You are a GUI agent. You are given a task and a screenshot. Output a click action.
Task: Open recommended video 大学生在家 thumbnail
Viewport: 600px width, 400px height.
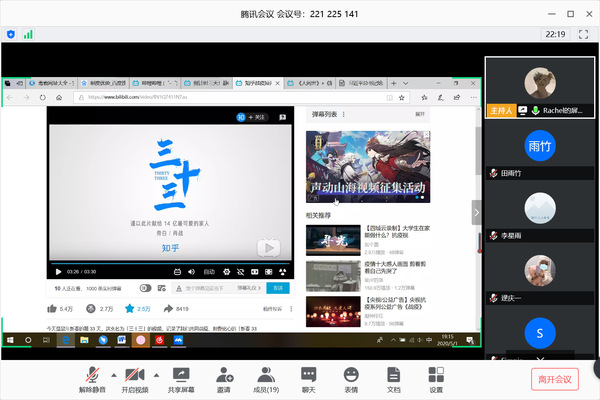(x=333, y=240)
